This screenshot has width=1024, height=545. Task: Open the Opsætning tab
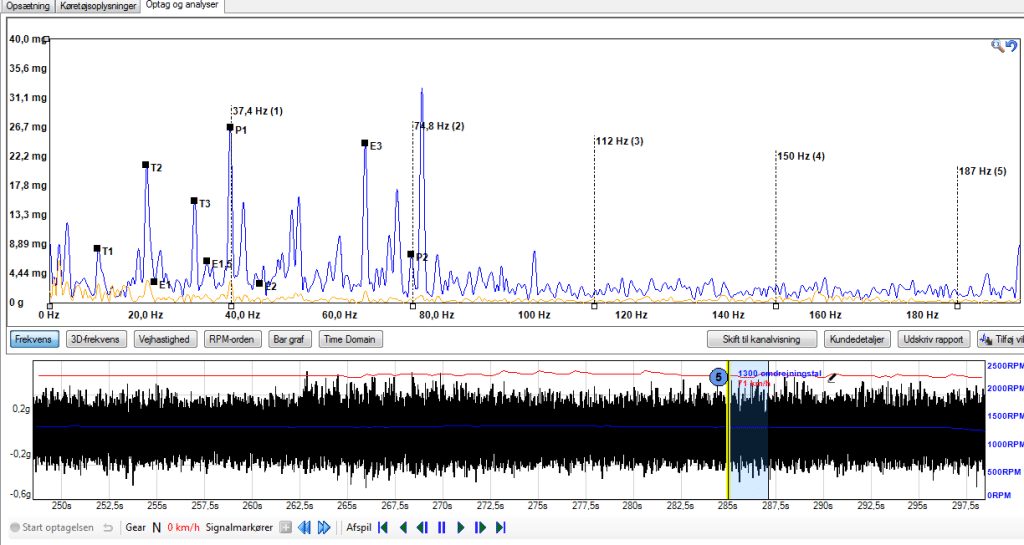pos(27,6)
